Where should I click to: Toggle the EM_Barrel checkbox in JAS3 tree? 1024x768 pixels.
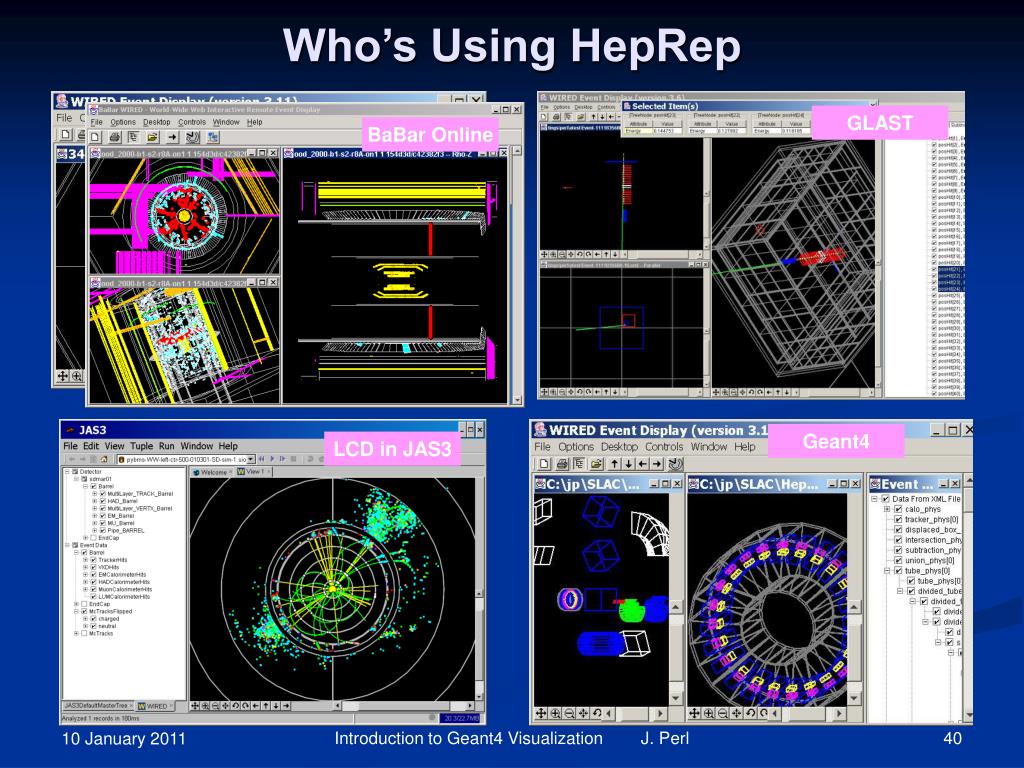103,516
